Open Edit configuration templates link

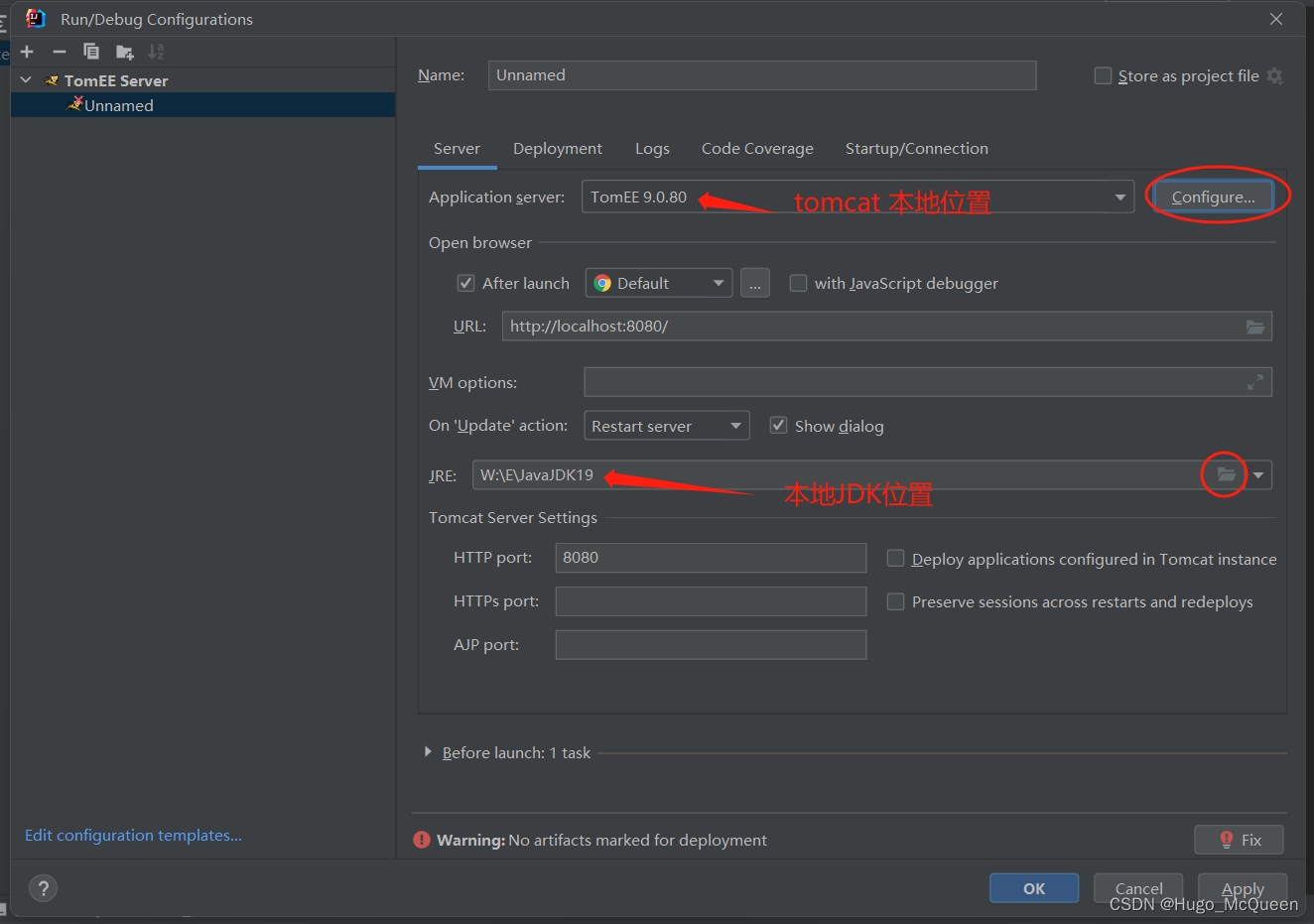click(x=133, y=836)
